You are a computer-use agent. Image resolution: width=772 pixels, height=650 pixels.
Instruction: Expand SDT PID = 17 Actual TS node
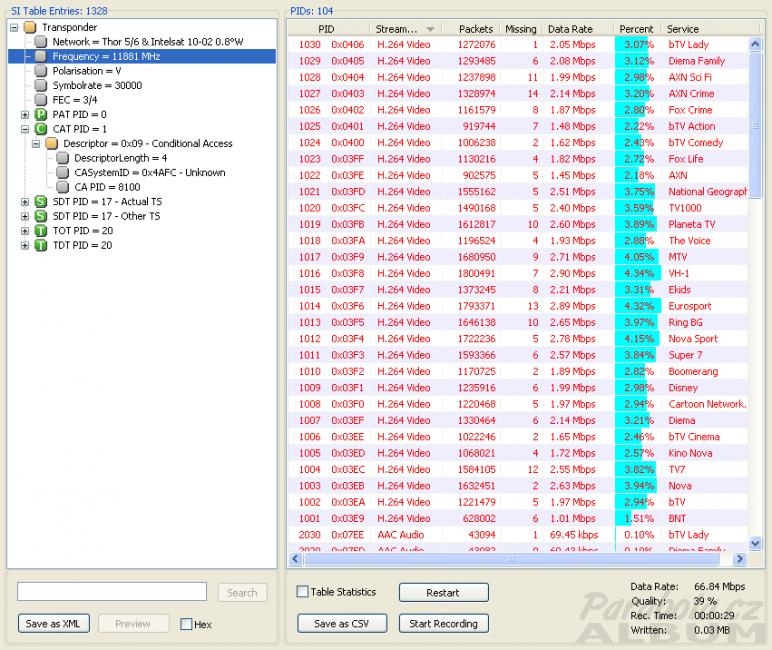tap(25, 202)
